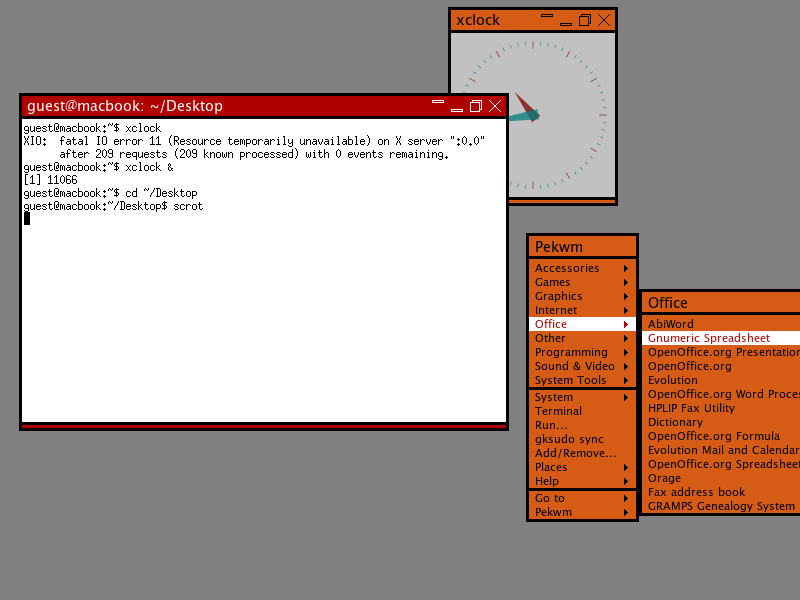Click the "cd ~/Desktop" command line
The height and width of the screenshot is (600, 800).
[110, 193]
